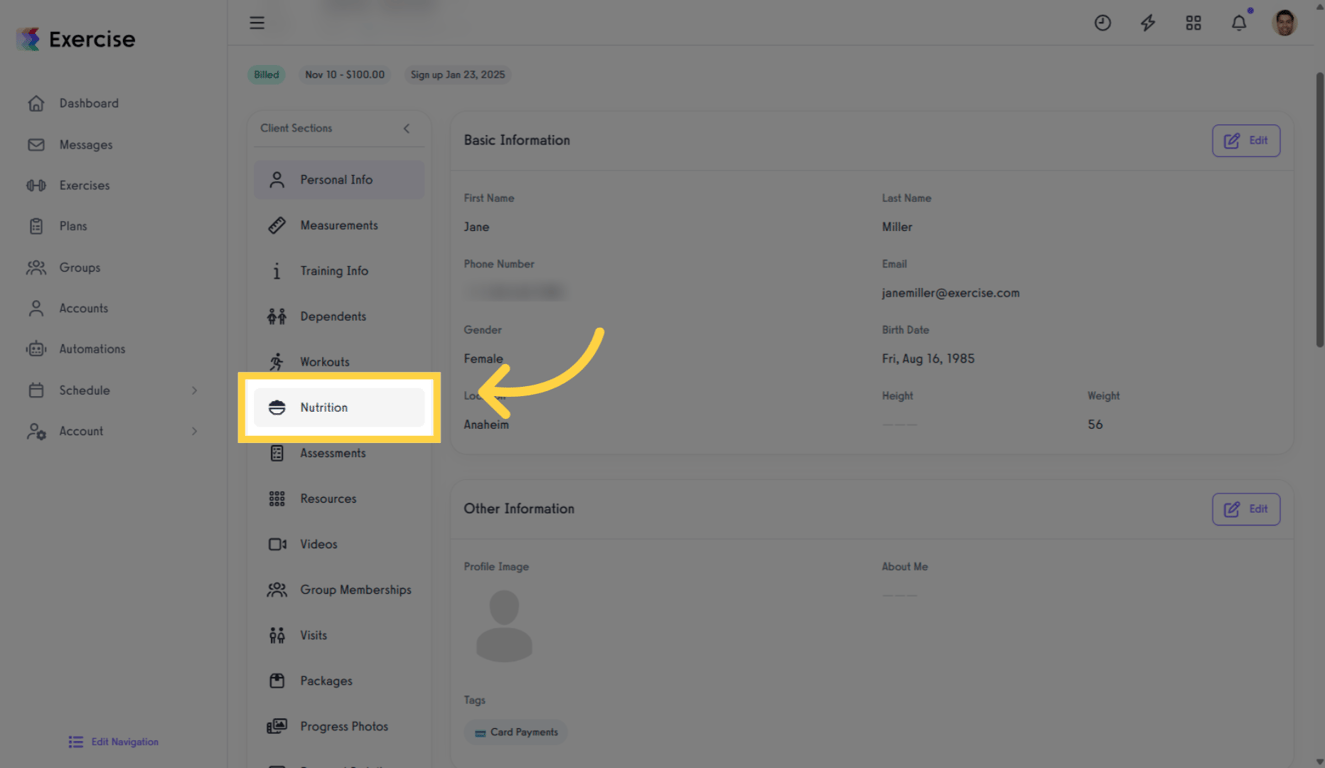
Task: Open the history icon in the top bar
Action: click(x=1102, y=22)
